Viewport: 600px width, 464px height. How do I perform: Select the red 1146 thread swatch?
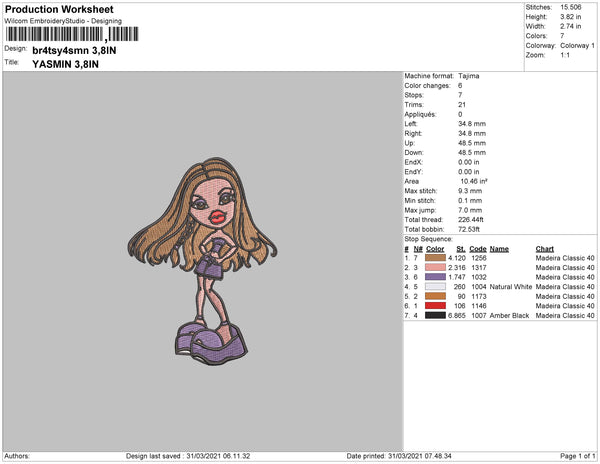tap(435, 306)
